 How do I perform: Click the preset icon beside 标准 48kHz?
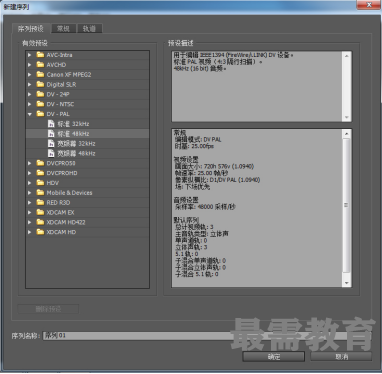[x=51, y=134]
